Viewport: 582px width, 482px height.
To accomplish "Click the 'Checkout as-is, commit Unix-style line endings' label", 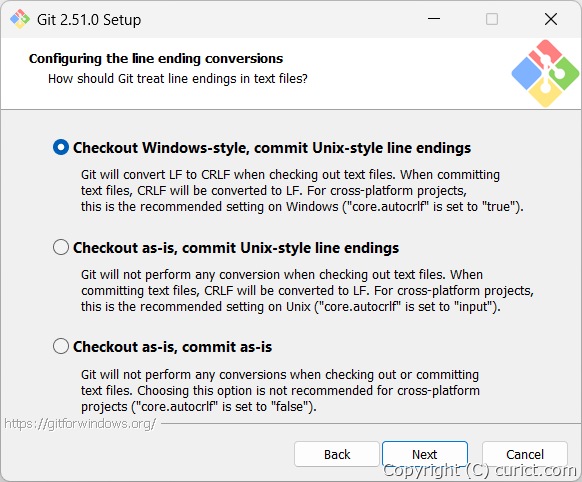I will coord(236,247).
